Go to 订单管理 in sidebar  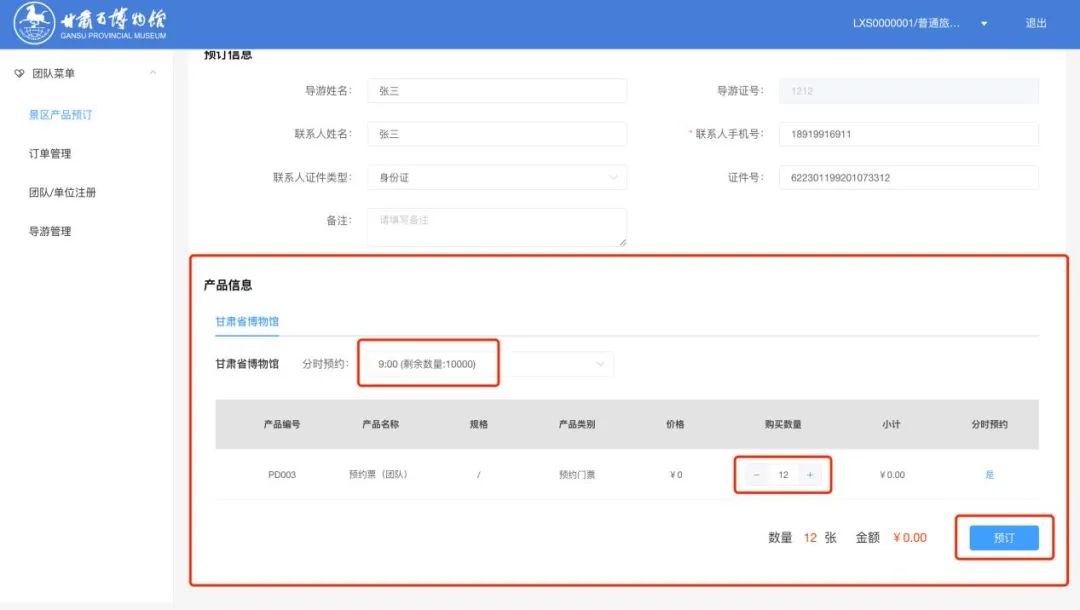pos(50,154)
